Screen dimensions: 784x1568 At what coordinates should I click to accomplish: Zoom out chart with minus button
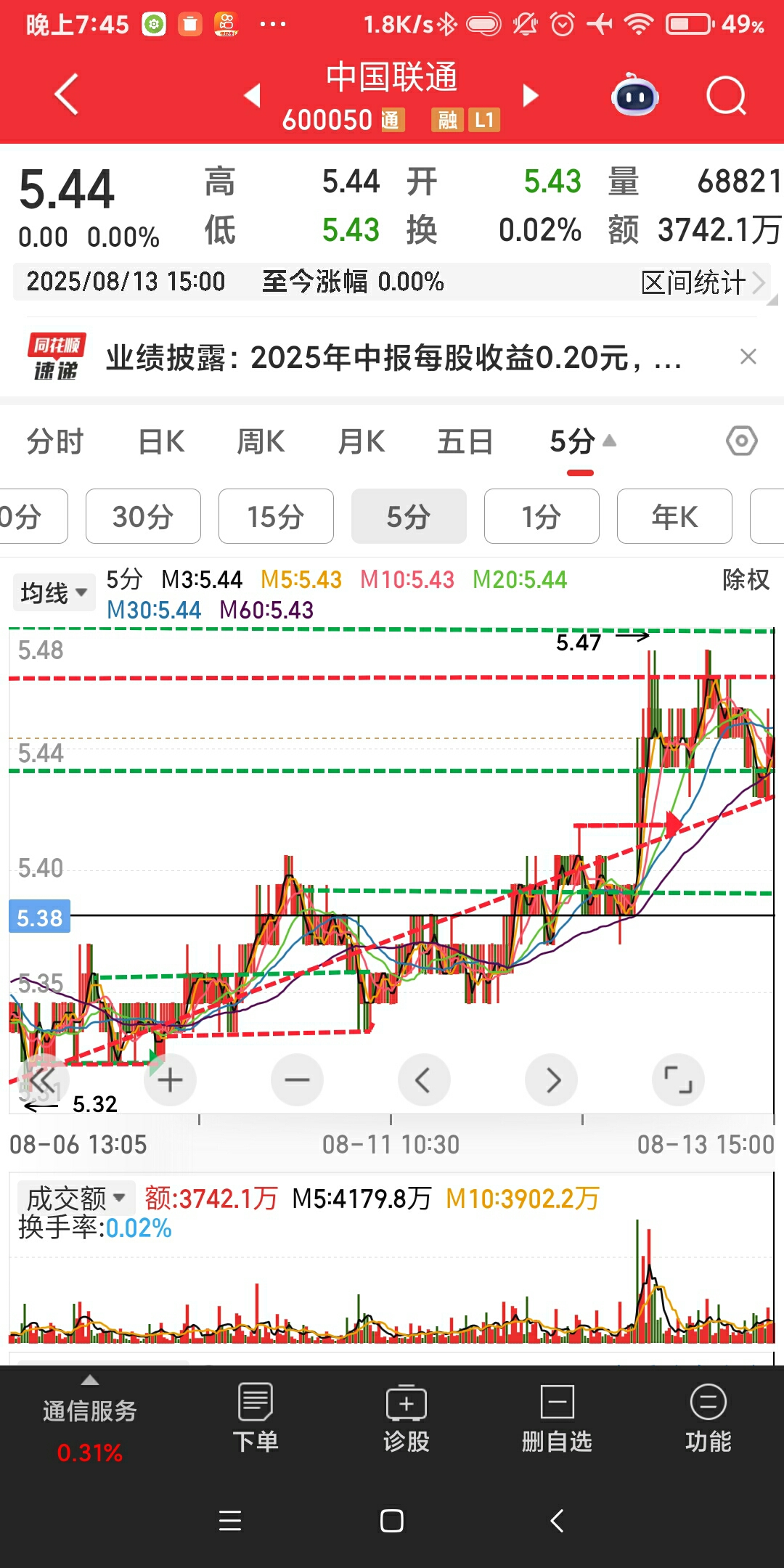(x=297, y=1080)
